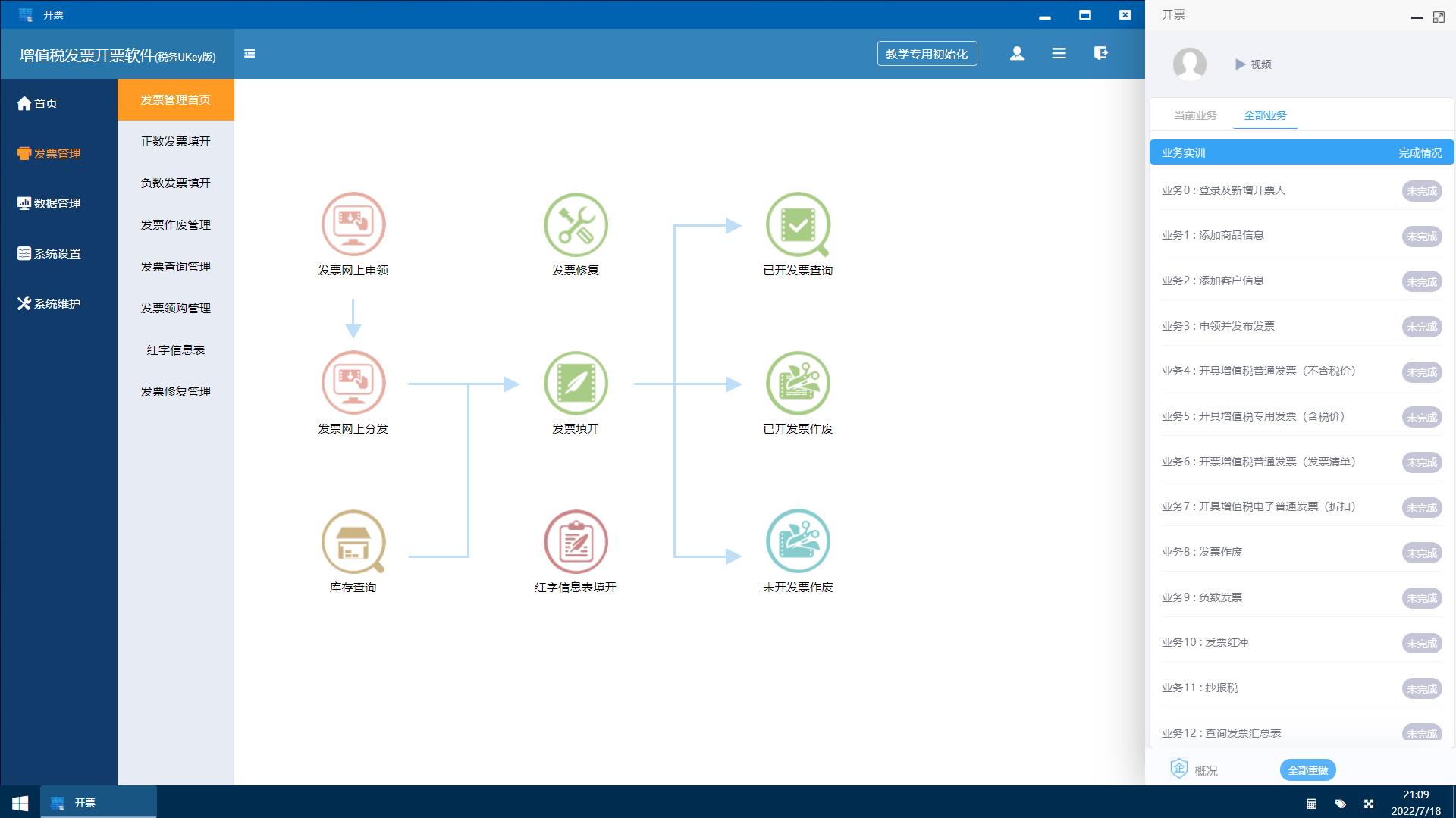This screenshot has height=818, width=1456.
Task: Open 发票作废管理 submenu
Action: click(x=176, y=224)
